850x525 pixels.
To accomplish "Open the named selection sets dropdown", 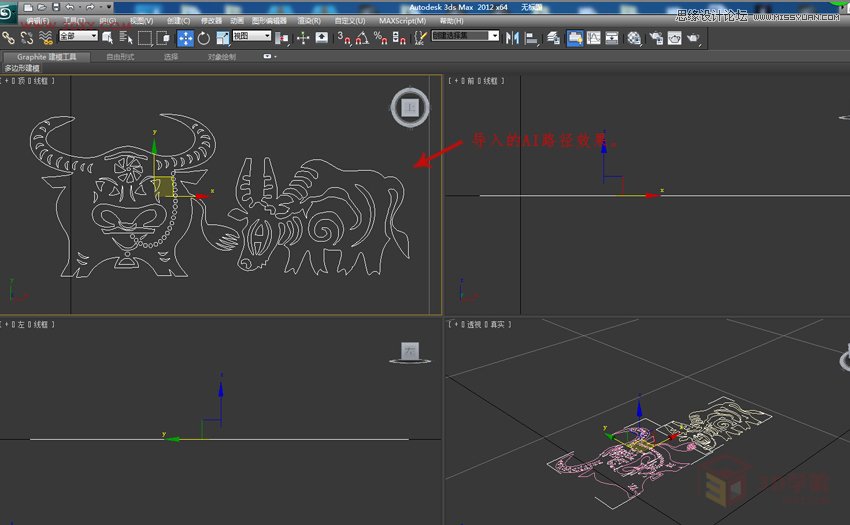I will click(465, 36).
